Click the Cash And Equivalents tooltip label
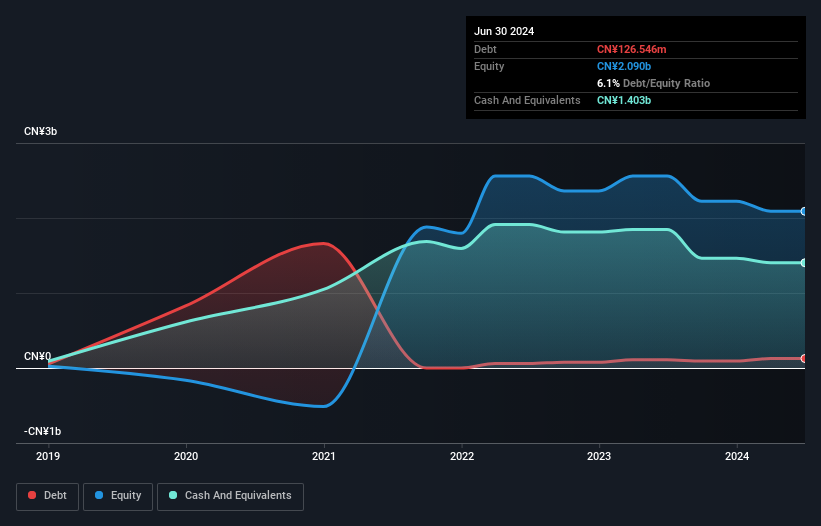This screenshot has width=821, height=526. point(527,100)
